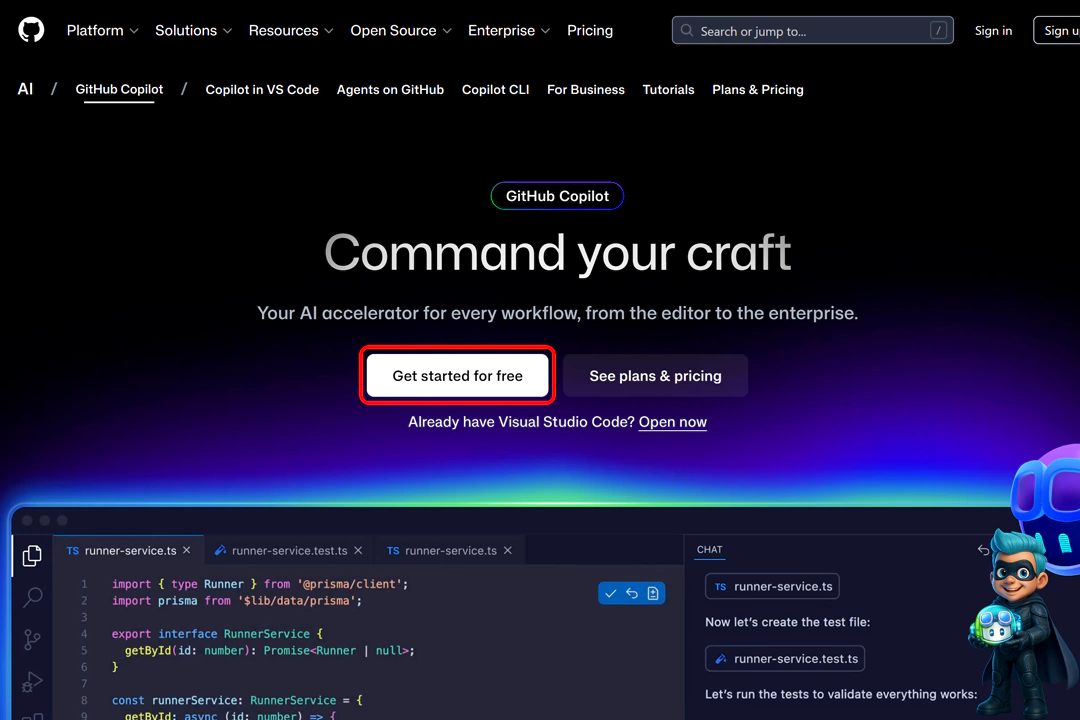
Task: Click the checkmark accept icon above the code
Action: [610, 593]
